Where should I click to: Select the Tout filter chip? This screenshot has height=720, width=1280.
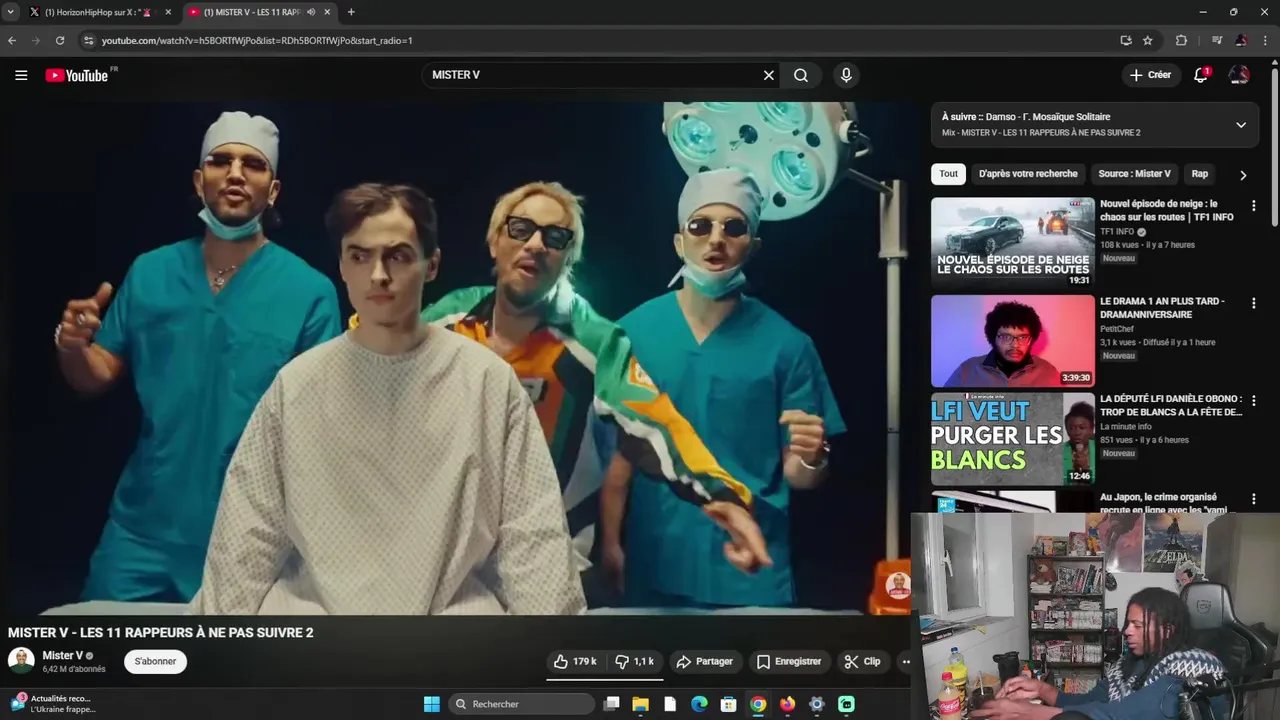coord(948,174)
